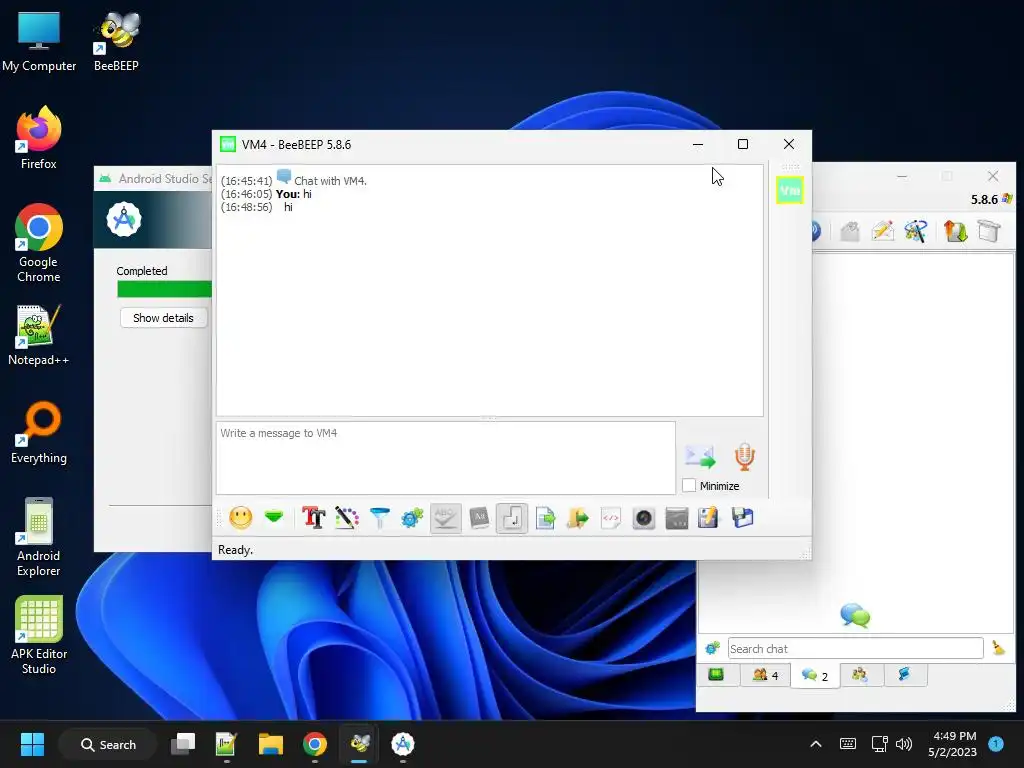Click the Completed green progress bar
The width and height of the screenshot is (1024, 768).
click(165, 289)
